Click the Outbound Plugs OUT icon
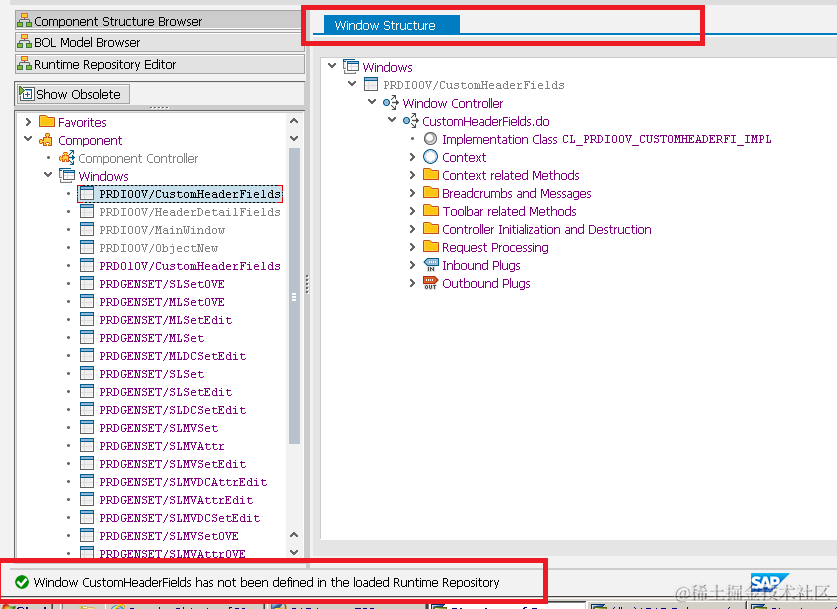 (431, 283)
